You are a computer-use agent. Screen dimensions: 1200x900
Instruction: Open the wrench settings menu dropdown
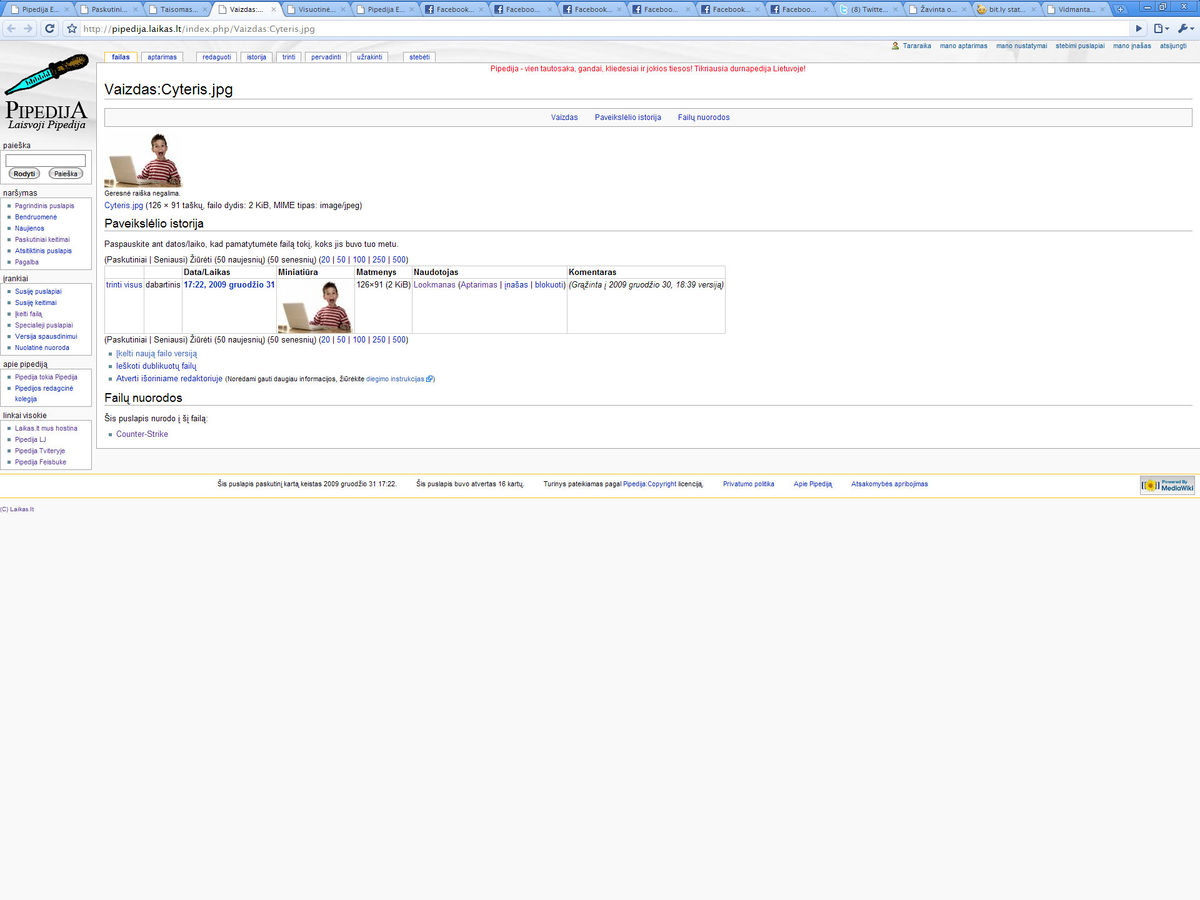[x=1184, y=28]
